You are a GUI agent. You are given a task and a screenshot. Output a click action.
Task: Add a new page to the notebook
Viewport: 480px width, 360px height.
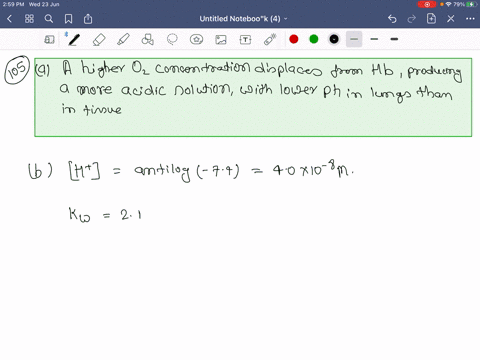click(x=431, y=19)
